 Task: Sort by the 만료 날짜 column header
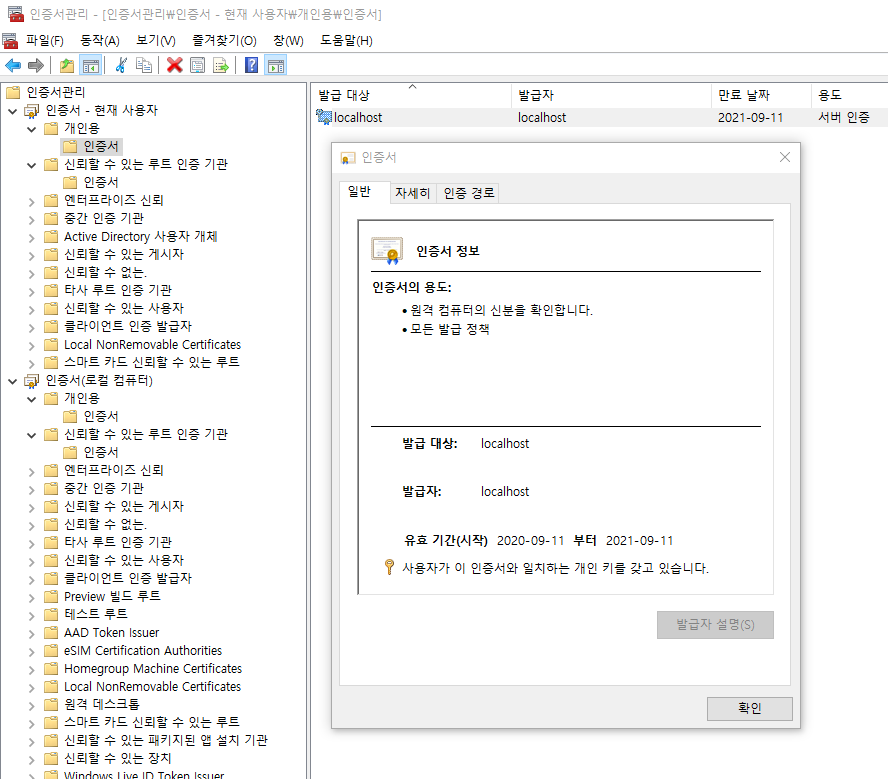point(743,95)
